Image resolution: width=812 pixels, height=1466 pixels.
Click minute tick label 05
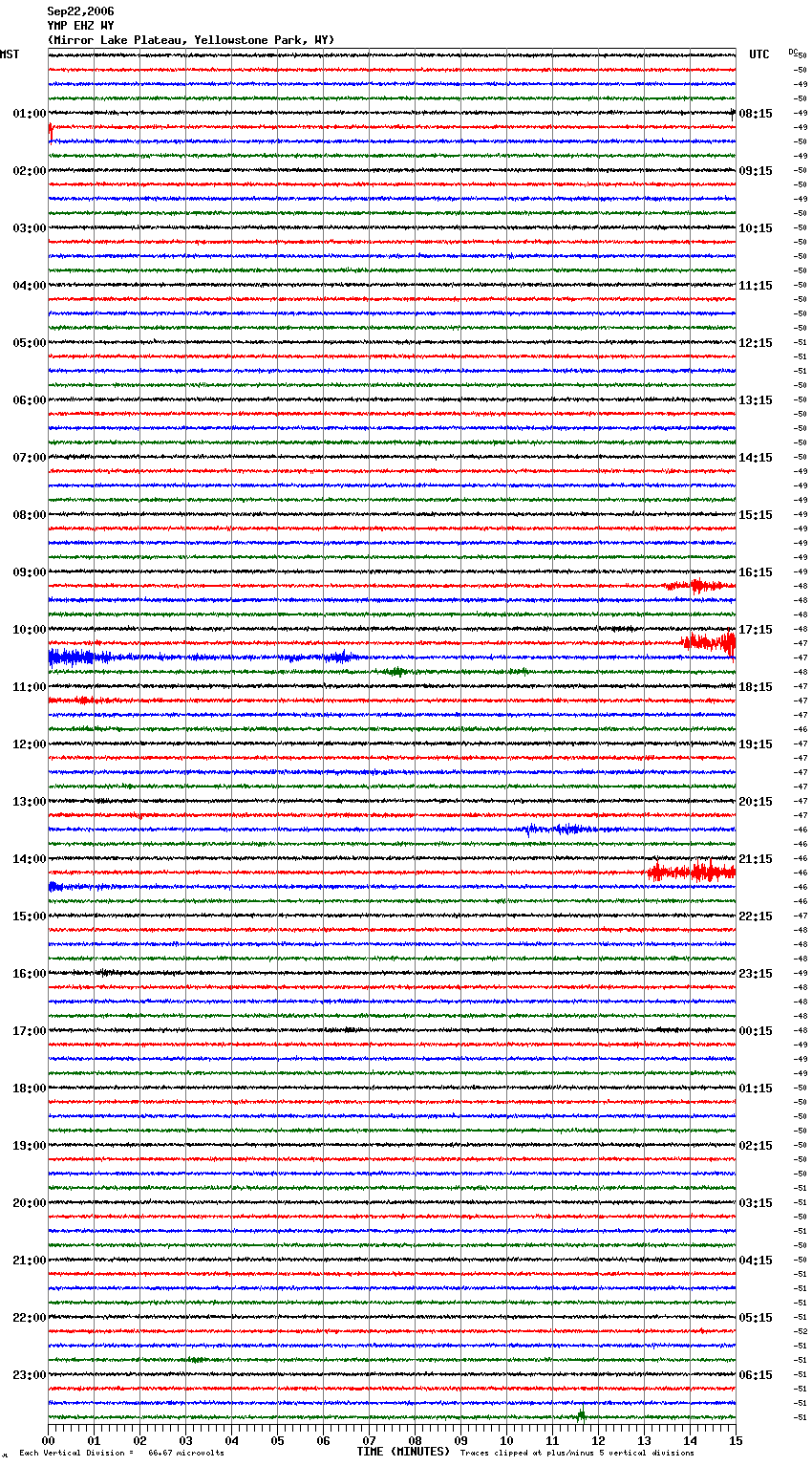[277, 1440]
